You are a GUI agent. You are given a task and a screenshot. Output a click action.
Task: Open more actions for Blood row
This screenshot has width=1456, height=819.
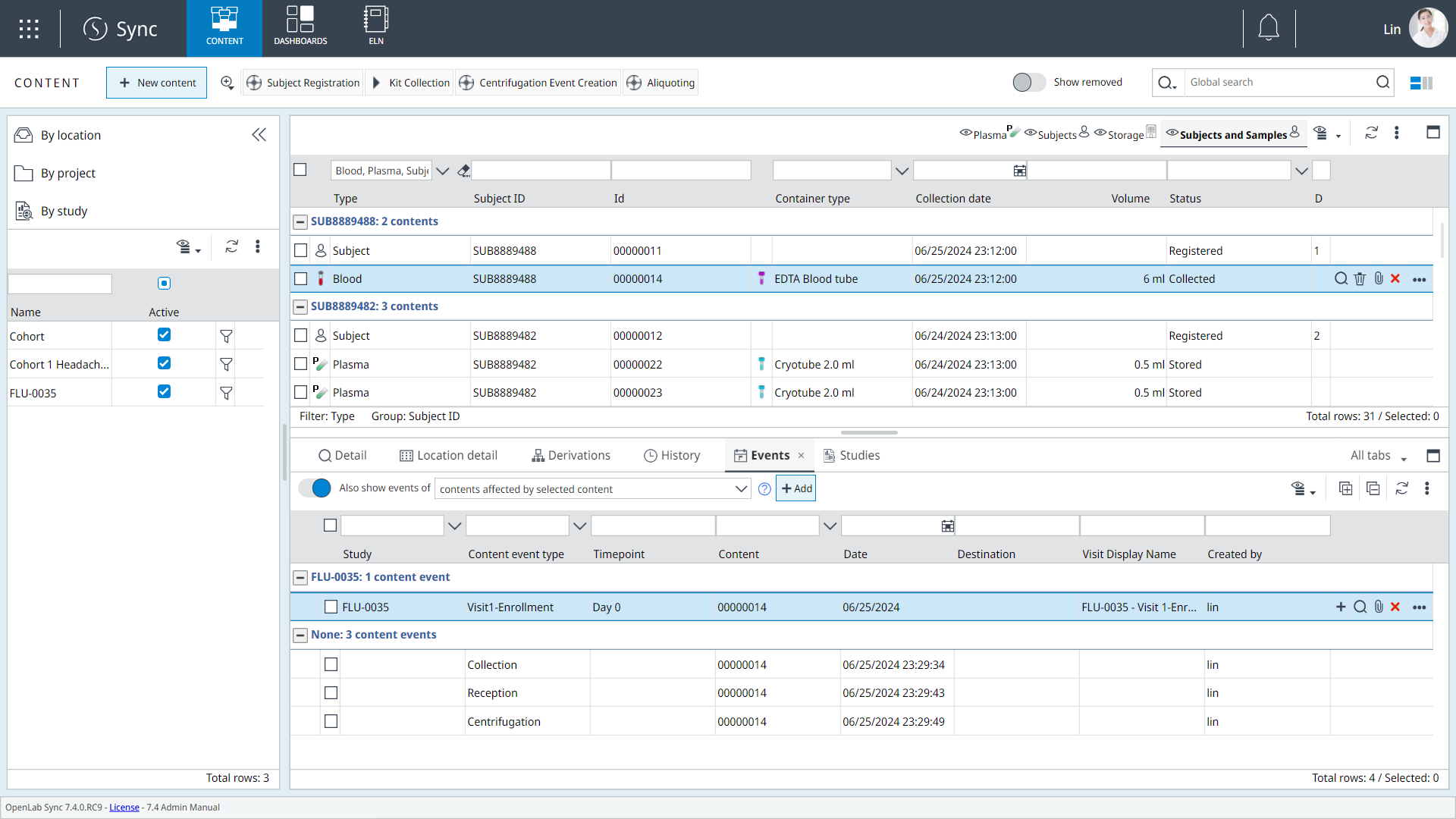(1420, 280)
